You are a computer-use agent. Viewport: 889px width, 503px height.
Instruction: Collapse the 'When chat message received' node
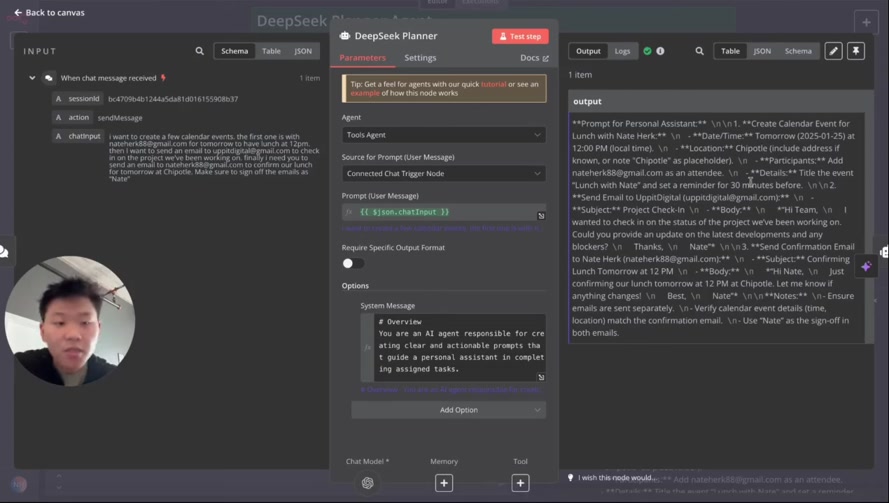tap(32, 78)
